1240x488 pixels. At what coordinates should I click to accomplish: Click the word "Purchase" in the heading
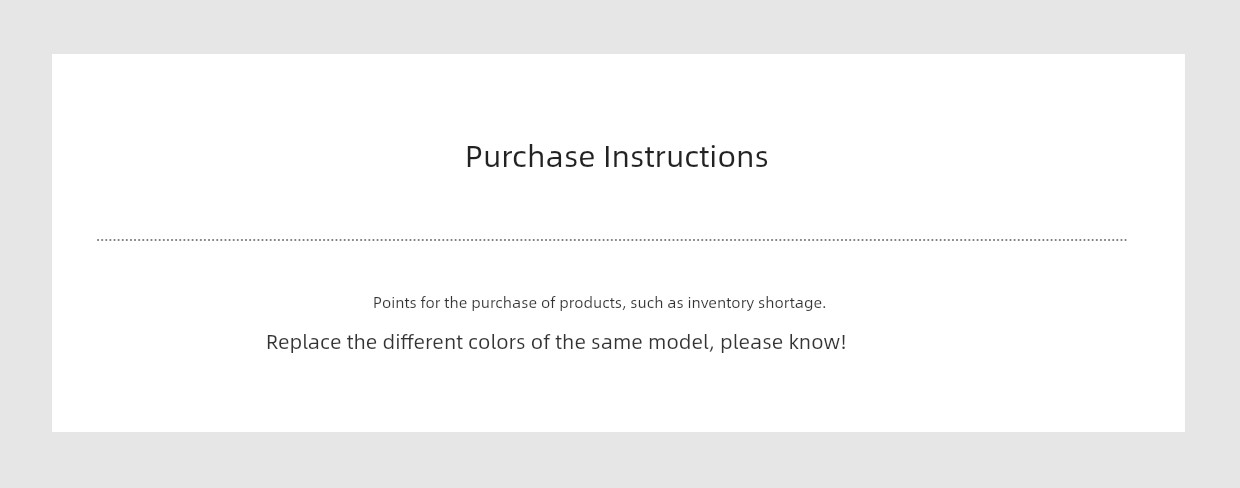(530, 157)
